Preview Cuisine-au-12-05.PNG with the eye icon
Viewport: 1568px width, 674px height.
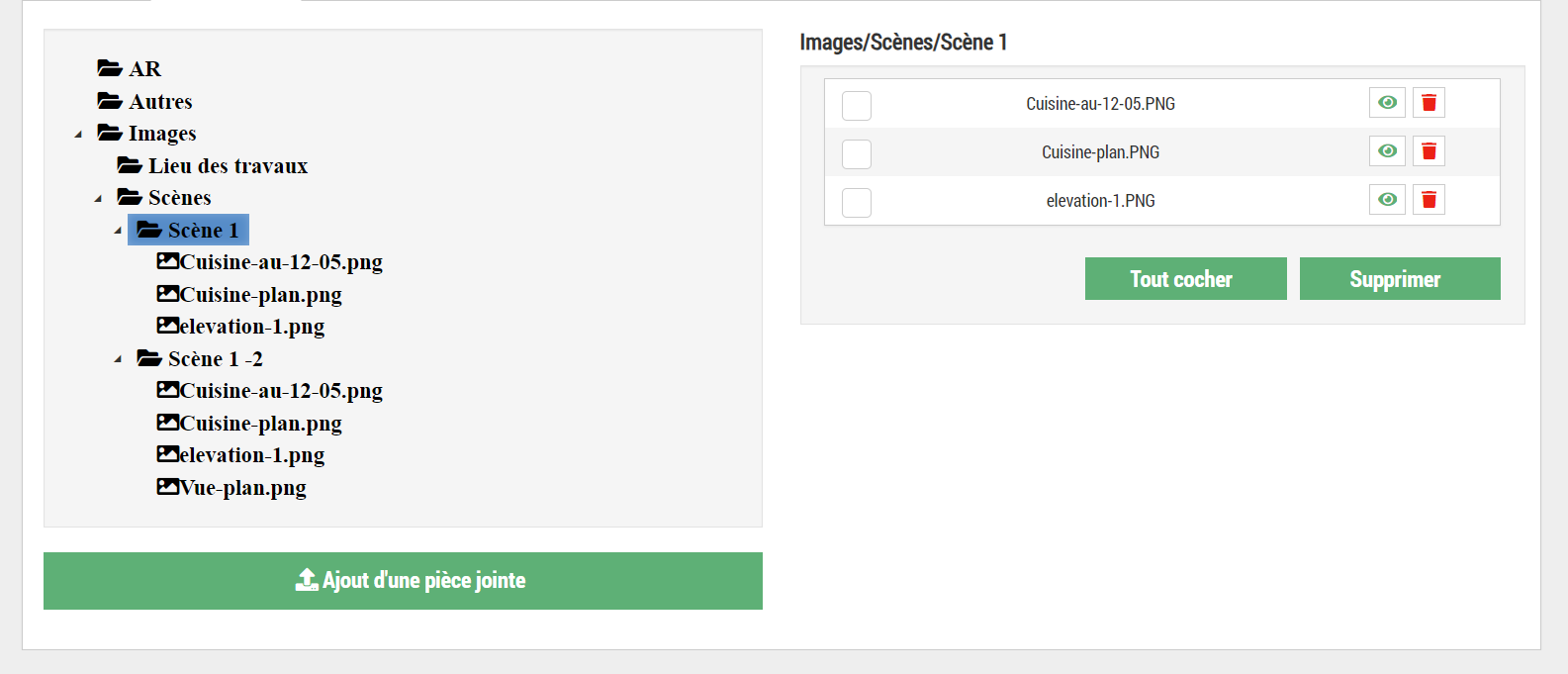pos(1387,103)
